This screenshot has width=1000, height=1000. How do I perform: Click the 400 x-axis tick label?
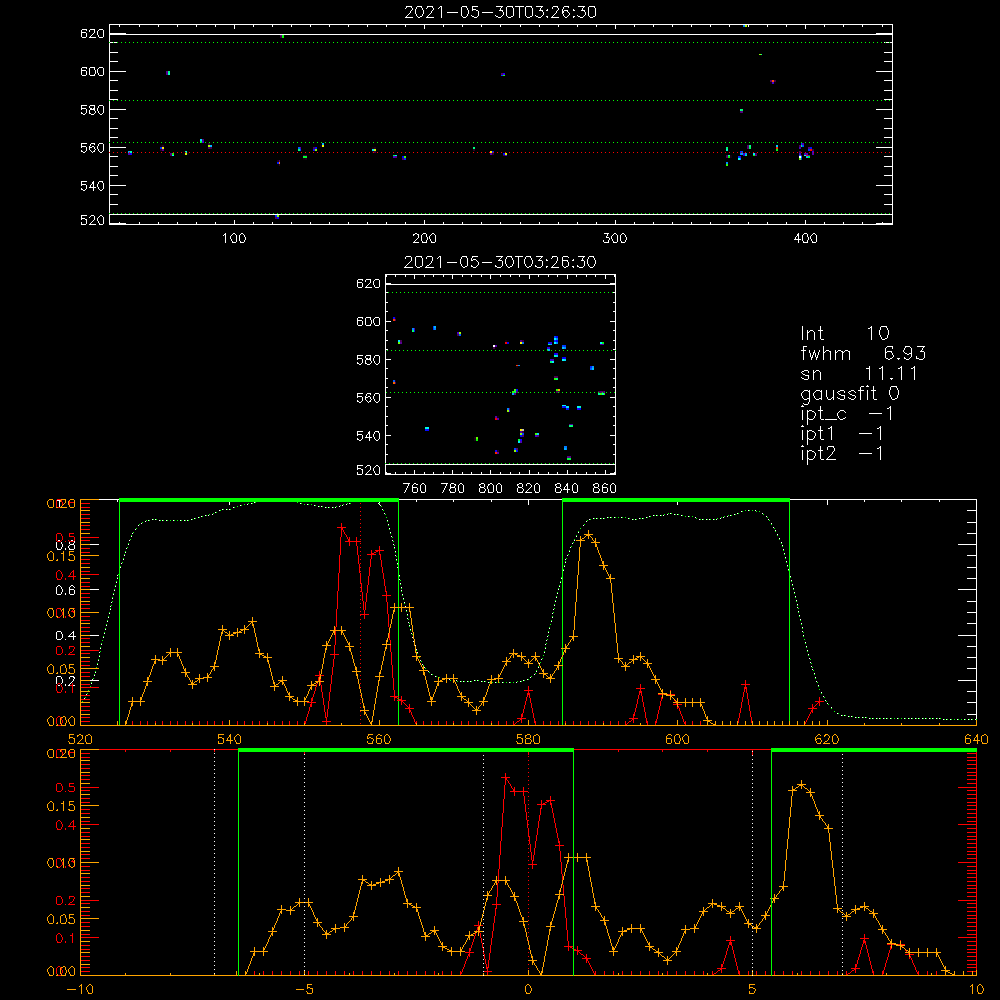point(805,239)
